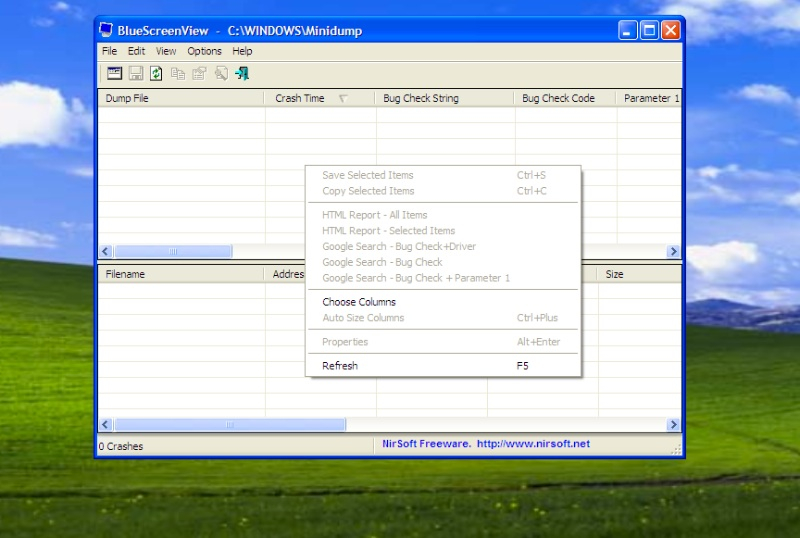Click the Find toolbar icon
Image resolution: width=800 pixels, height=538 pixels.
coord(220,73)
